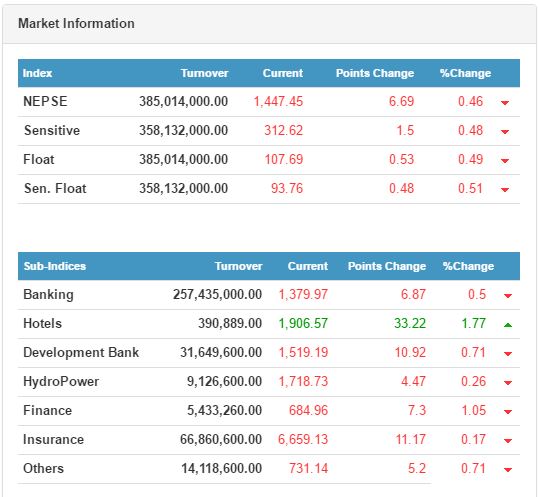Select the Hotels sub-index name
Viewport: 538px width, 497px height.
pos(42,323)
